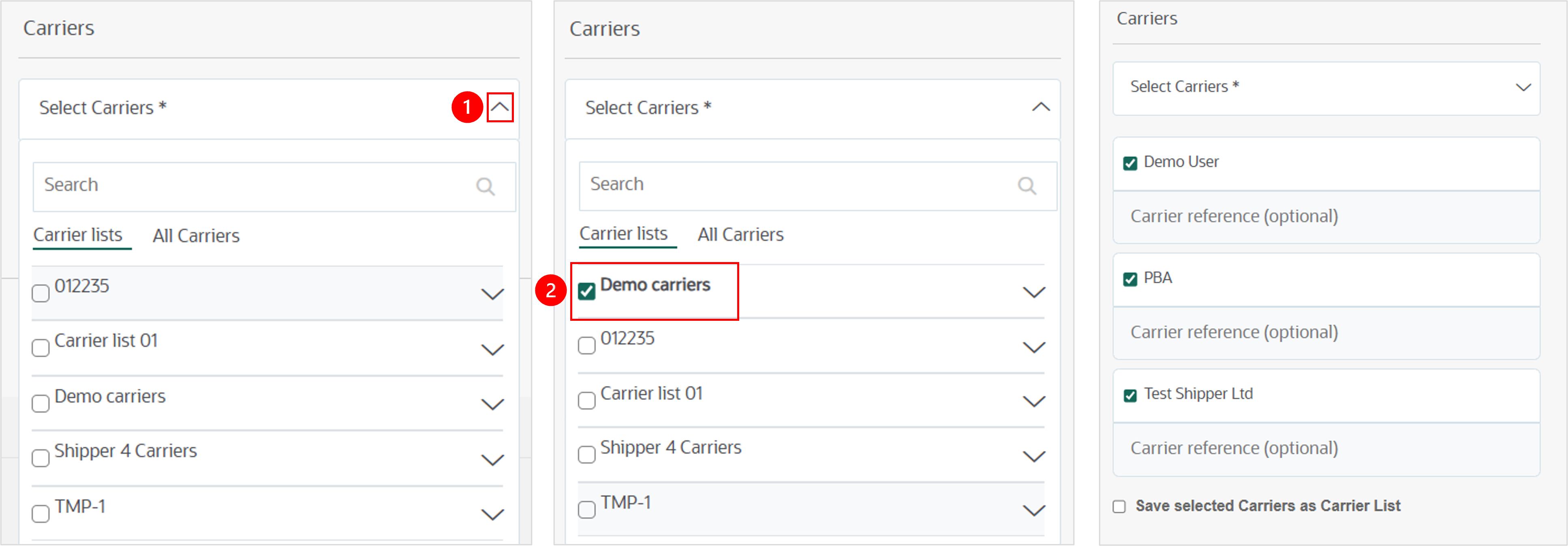
Task: Expand Carrier list 01 in left panel
Action: (492, 350)
